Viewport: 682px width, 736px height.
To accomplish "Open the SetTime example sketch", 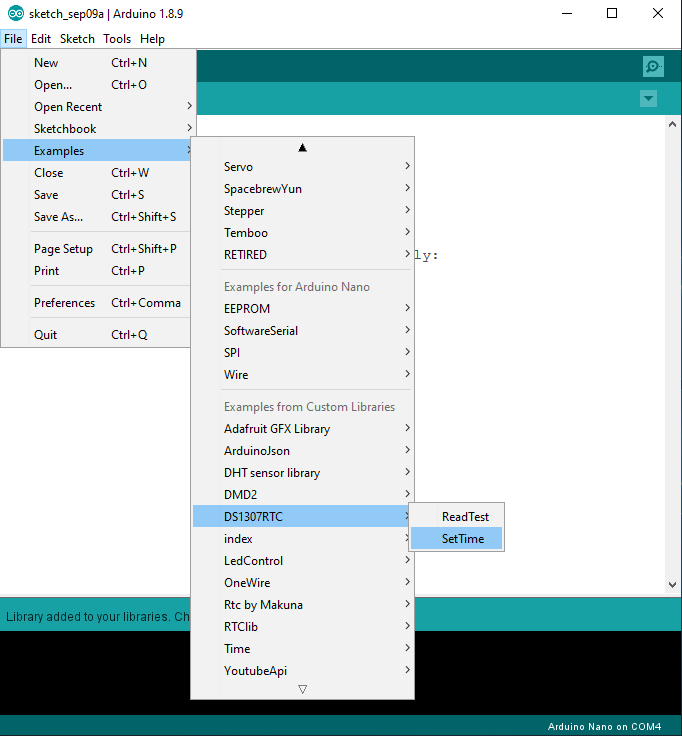I will pos(456,539).
